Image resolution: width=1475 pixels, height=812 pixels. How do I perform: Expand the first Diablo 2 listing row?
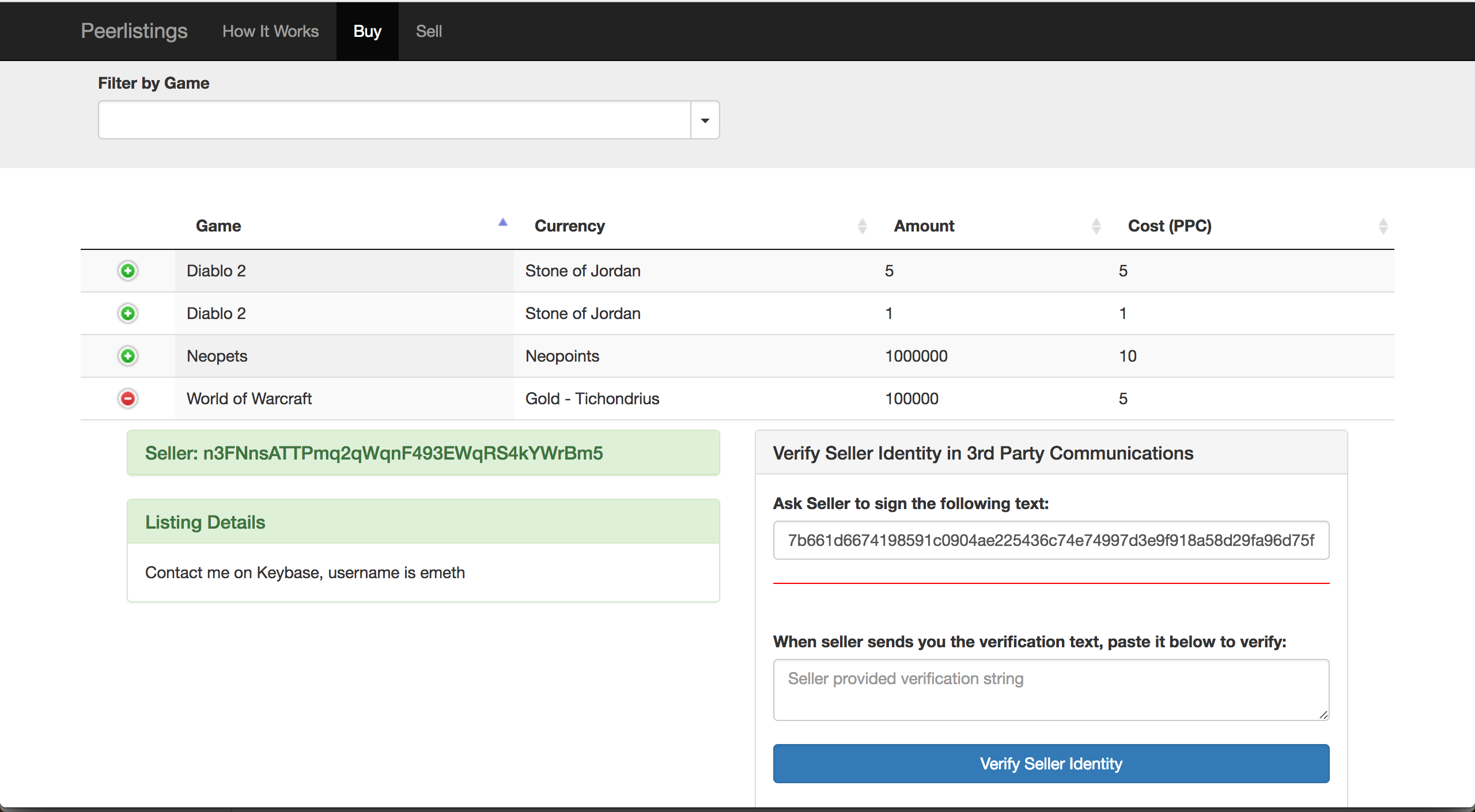point(128,271)
